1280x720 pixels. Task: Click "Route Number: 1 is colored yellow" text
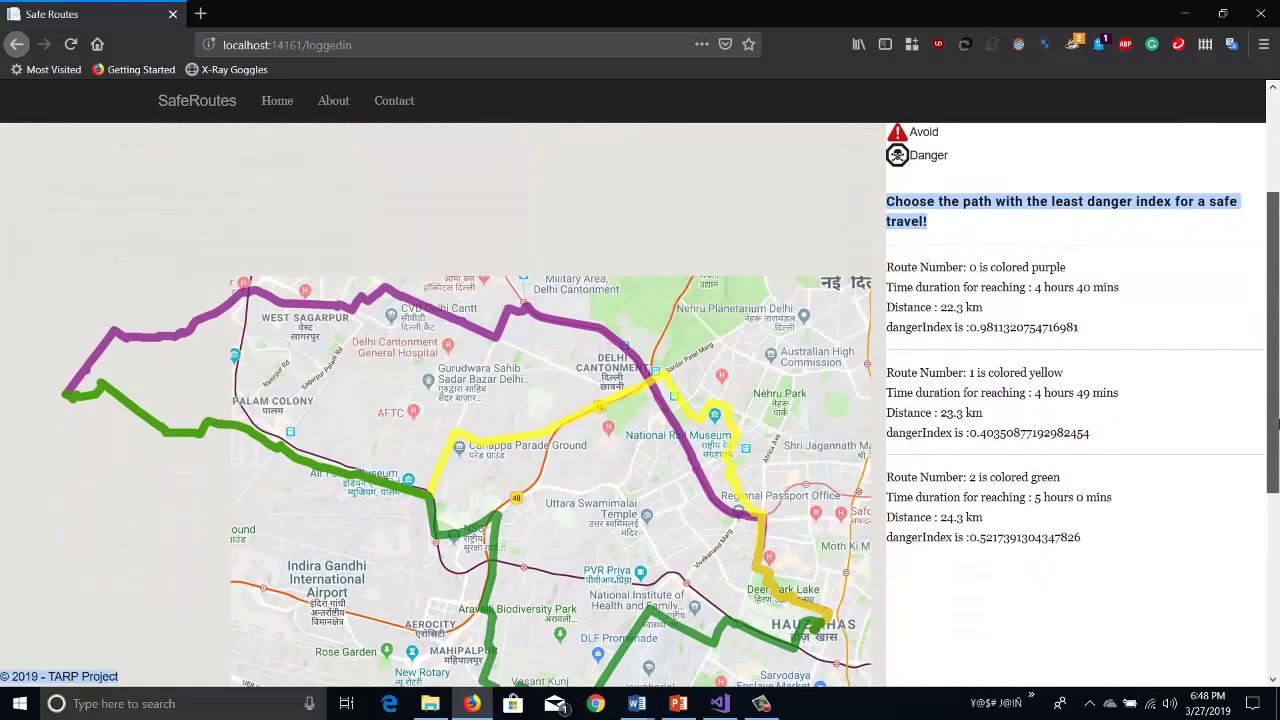click(x=974, y=372)
